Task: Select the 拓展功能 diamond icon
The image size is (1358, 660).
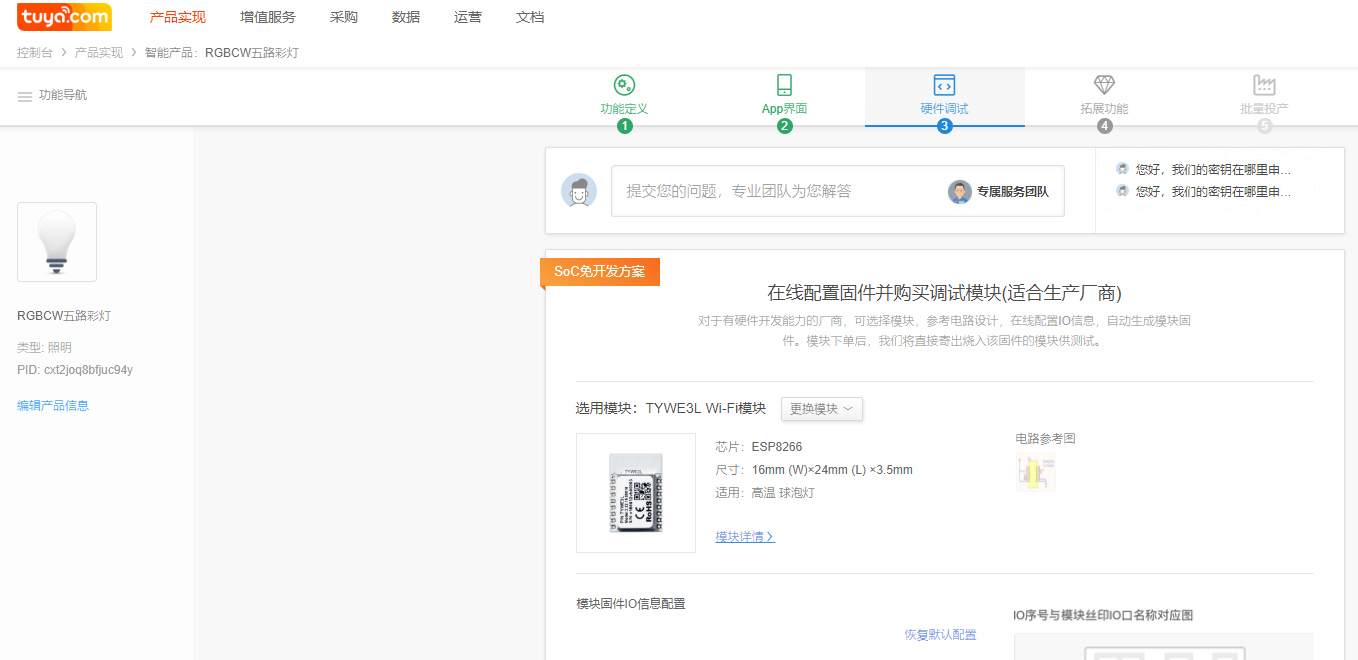Action: (x=1104, y=85)
